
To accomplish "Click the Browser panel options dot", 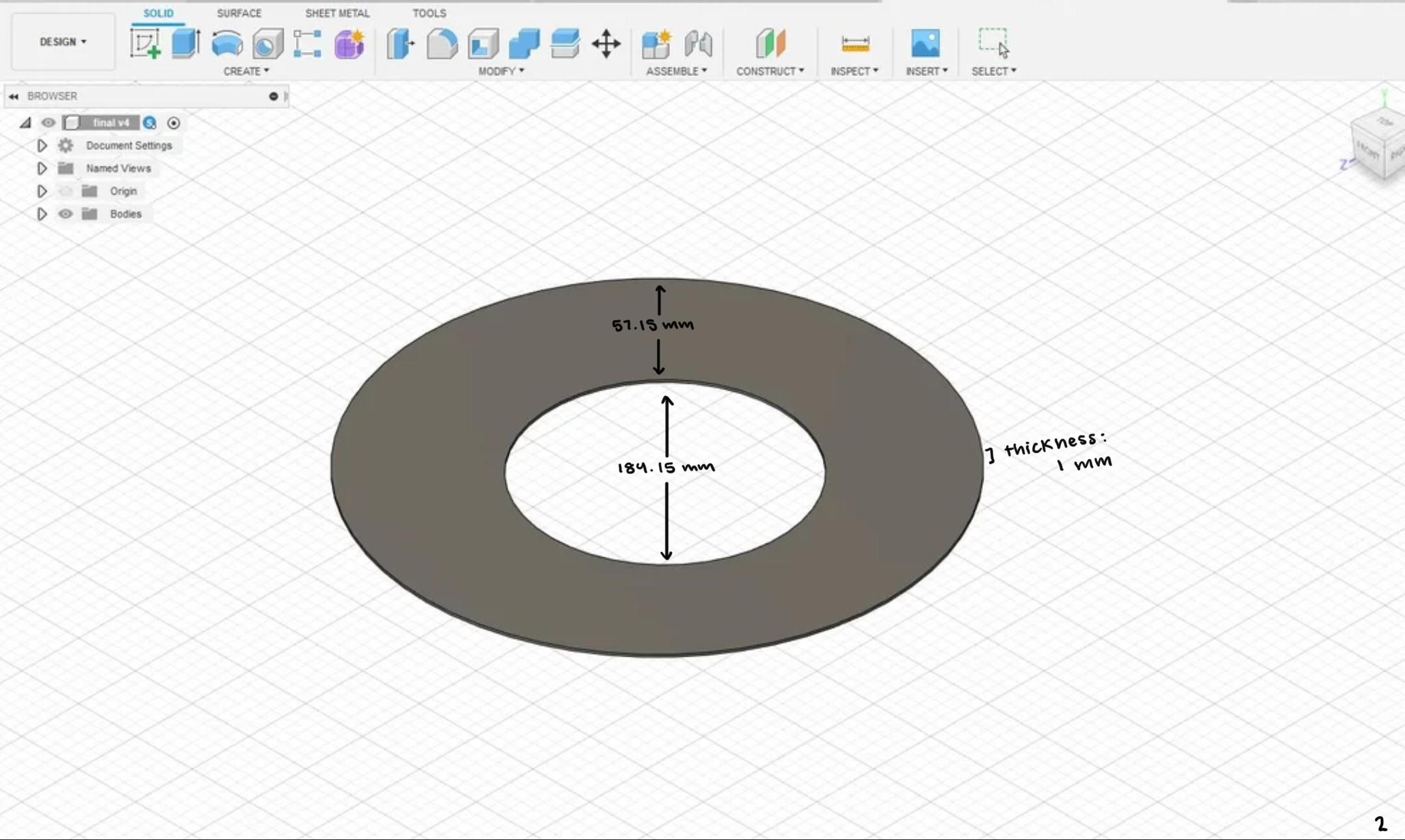I will pyautogui.click(x=273, y=96).
